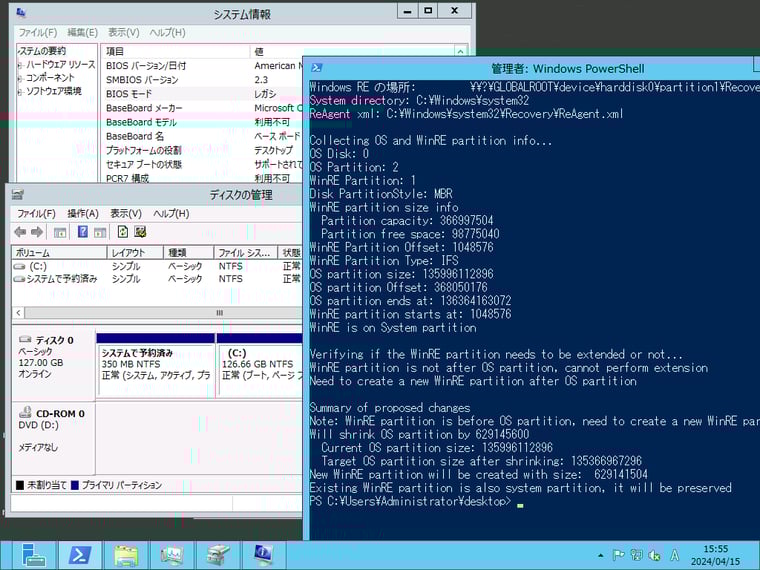The image size is (760, 570).
Task: Sort by 種類 column header
Action: (x=189, y=253)
